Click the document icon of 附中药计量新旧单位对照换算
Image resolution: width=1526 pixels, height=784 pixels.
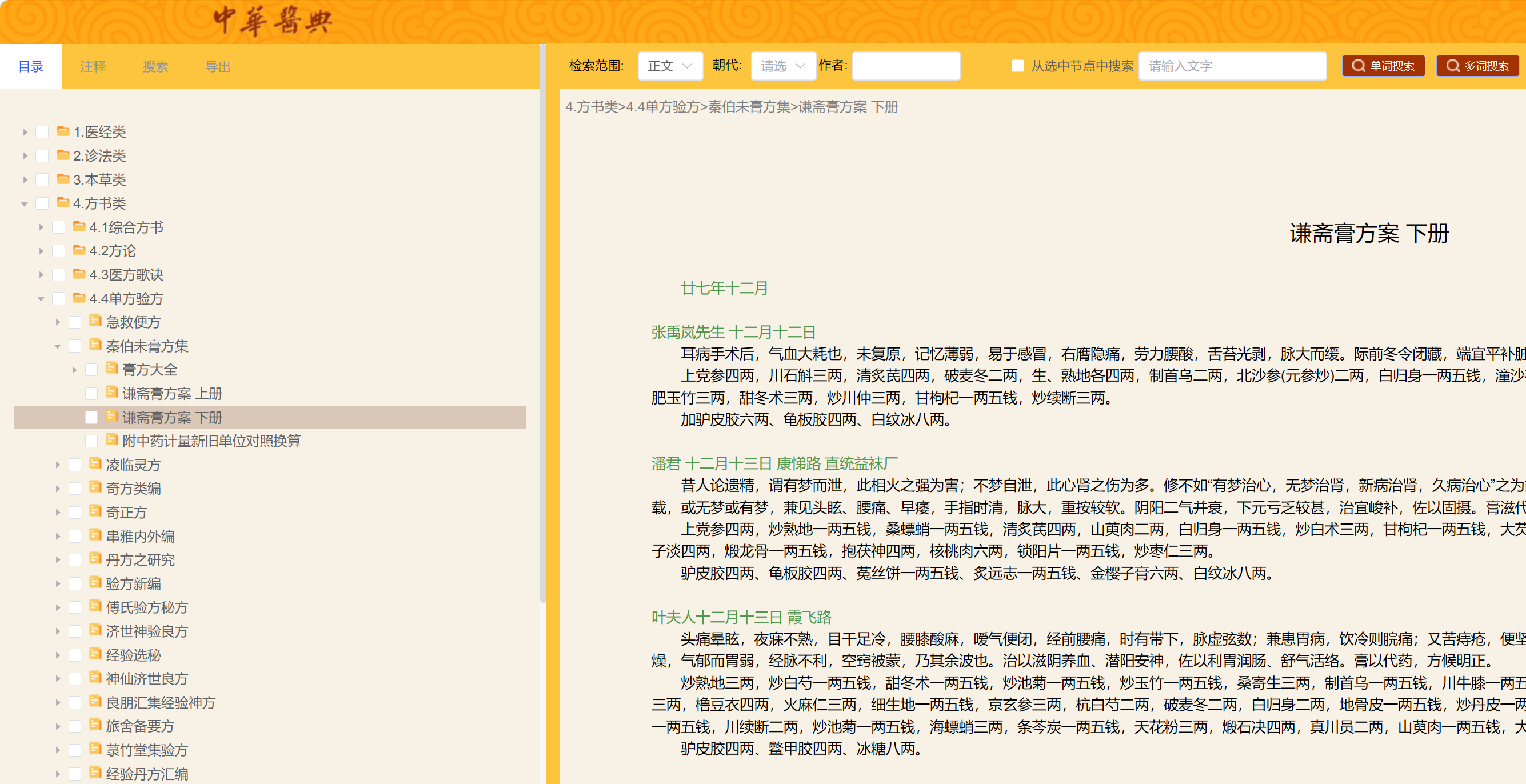click(x=111, y=440)
